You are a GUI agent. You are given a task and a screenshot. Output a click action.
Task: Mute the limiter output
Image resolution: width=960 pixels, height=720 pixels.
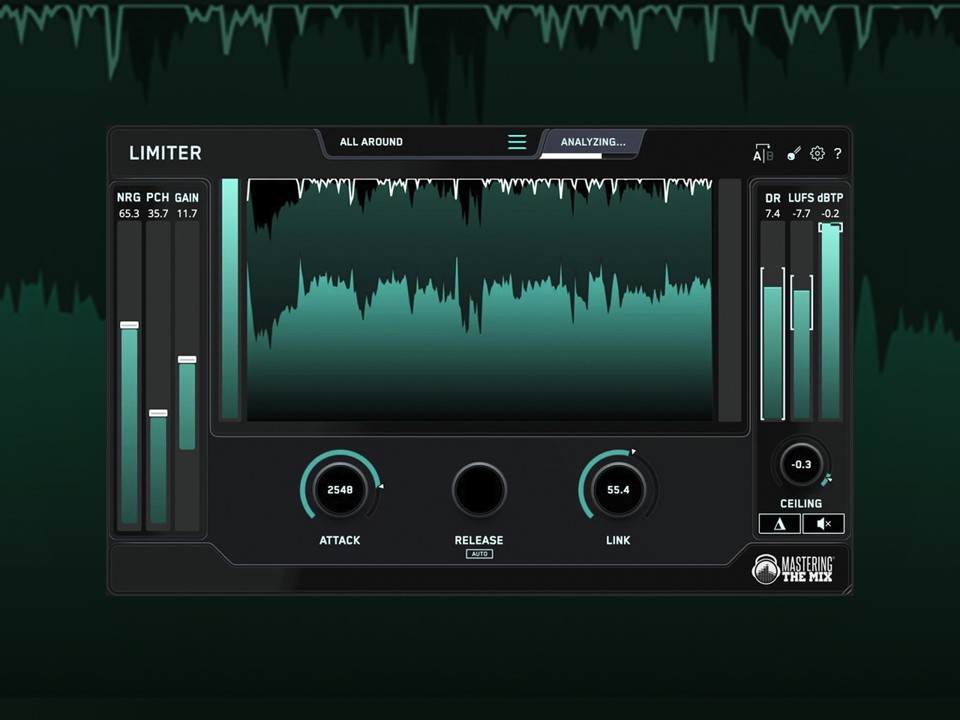tap(822, 523)
